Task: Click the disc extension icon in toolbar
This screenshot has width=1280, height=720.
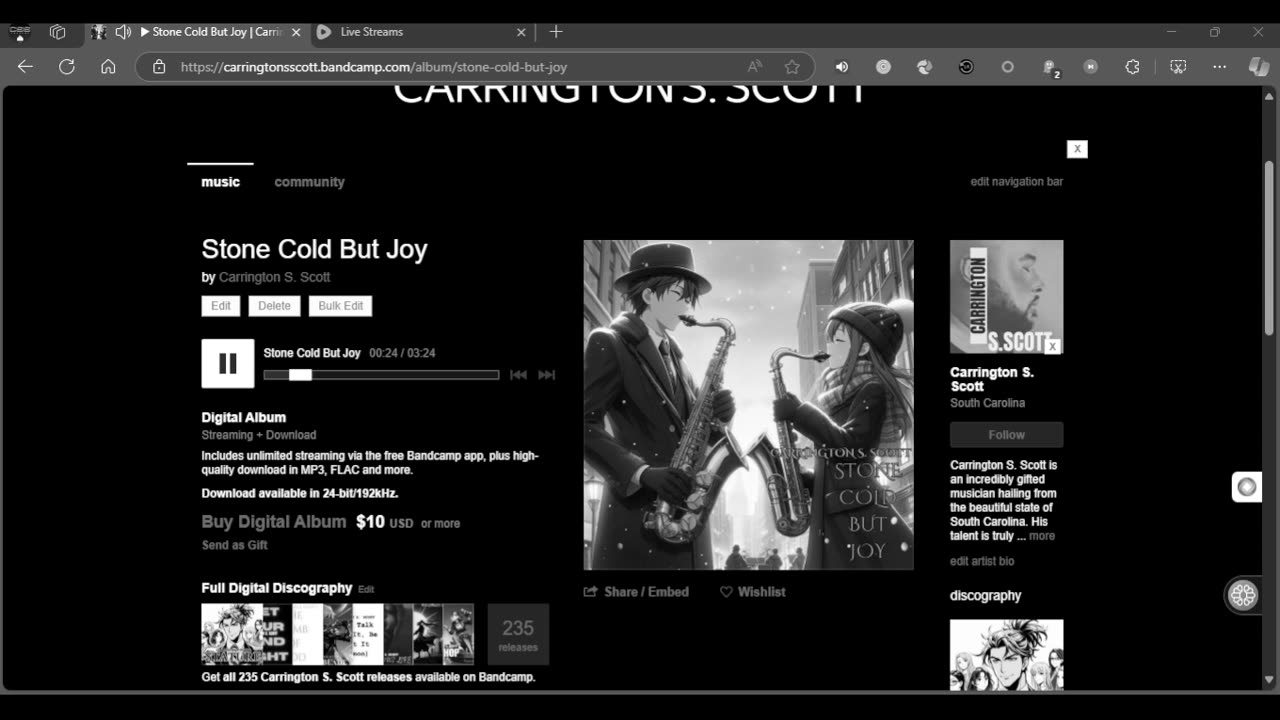Action: [883, 67]
